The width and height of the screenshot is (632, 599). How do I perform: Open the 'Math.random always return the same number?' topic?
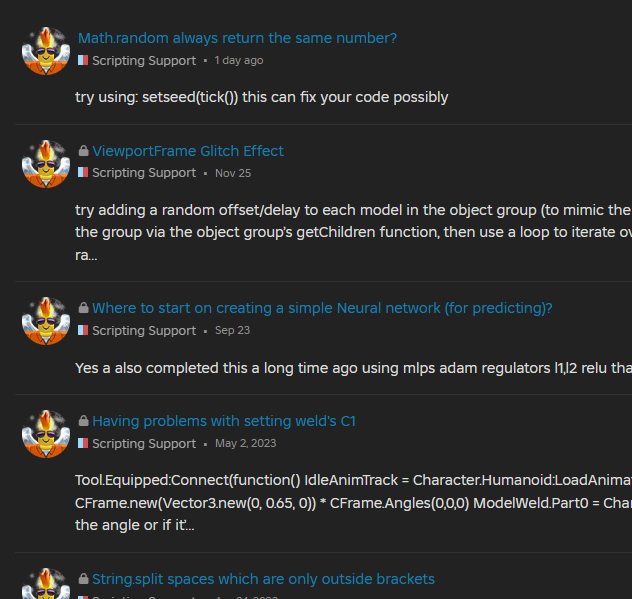click(x=237, y=38)
